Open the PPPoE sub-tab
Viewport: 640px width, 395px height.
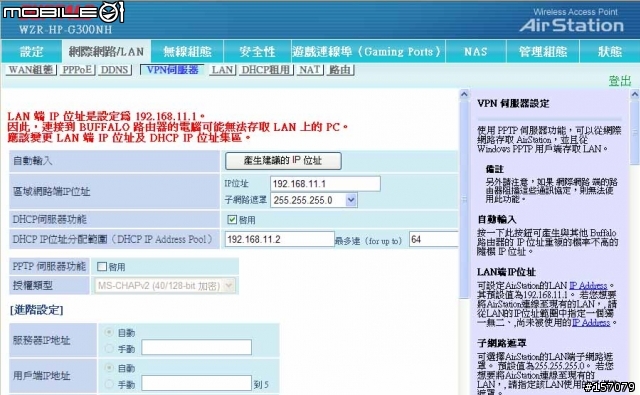[x=77, y=70]
